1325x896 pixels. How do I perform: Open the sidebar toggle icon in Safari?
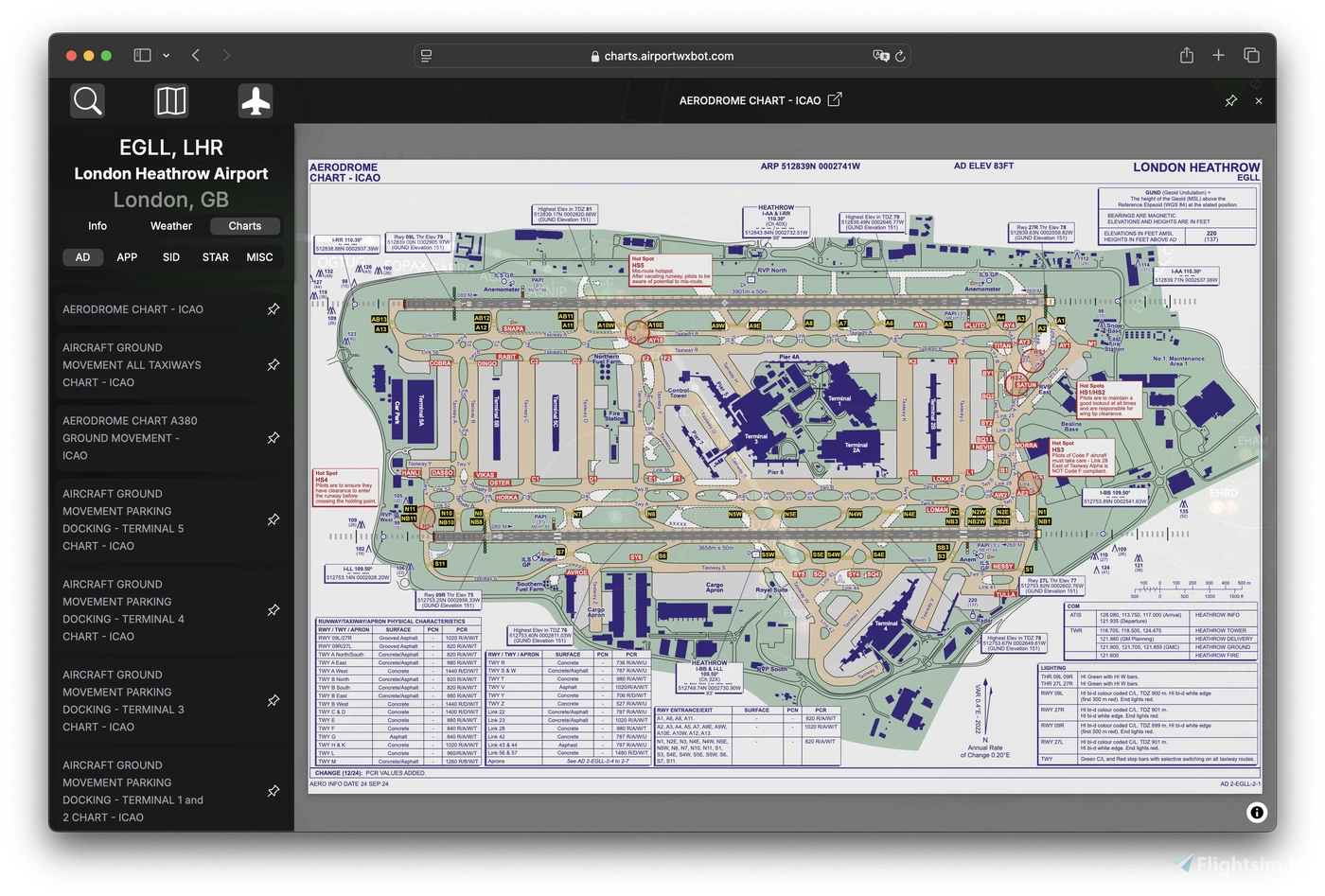[140, 55]
